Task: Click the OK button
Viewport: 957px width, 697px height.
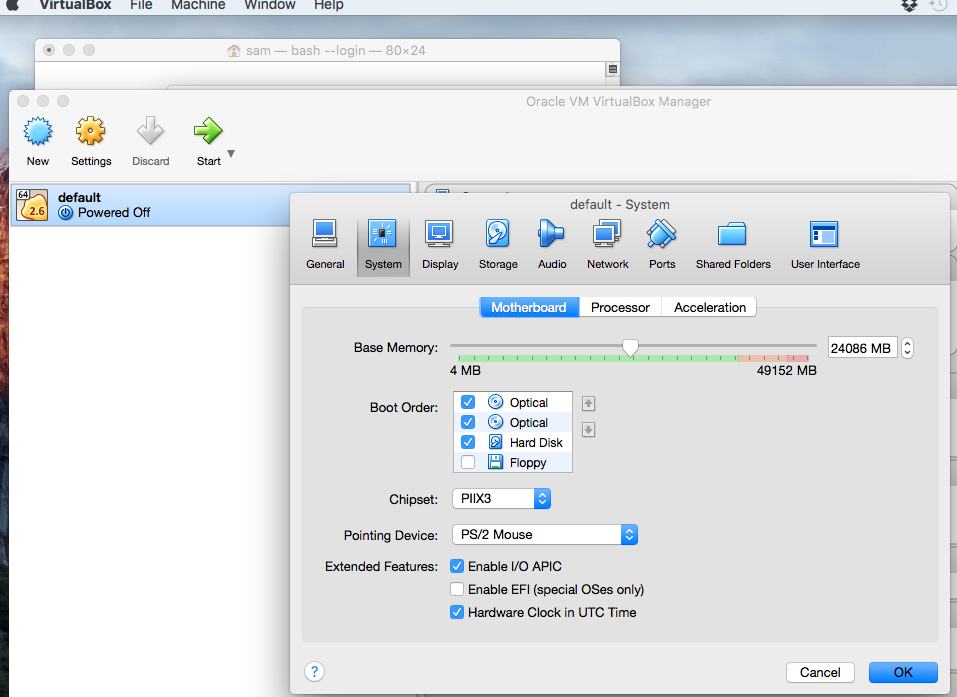Action: [x=903, y=672]
